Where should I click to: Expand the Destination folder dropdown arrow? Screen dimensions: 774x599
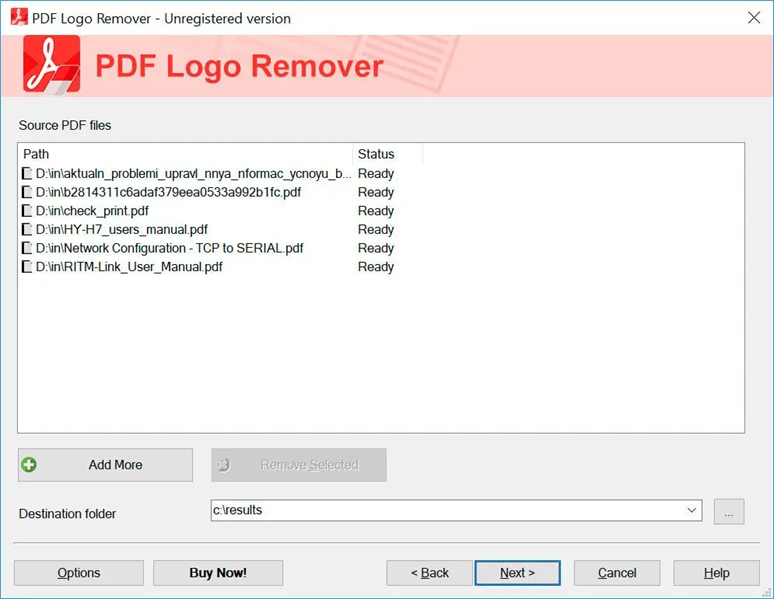[x=692, y=510]
